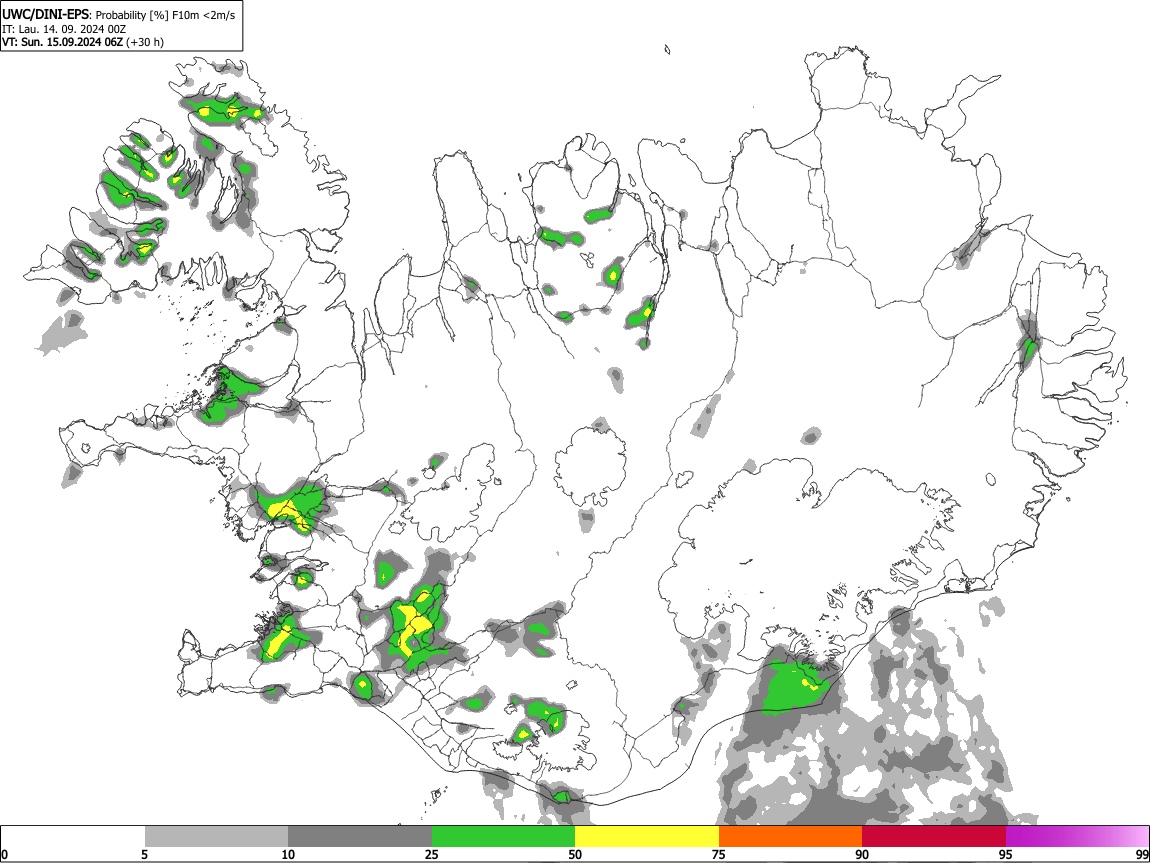
Task: Click the legend value '95'
Action: point(1006,854)
